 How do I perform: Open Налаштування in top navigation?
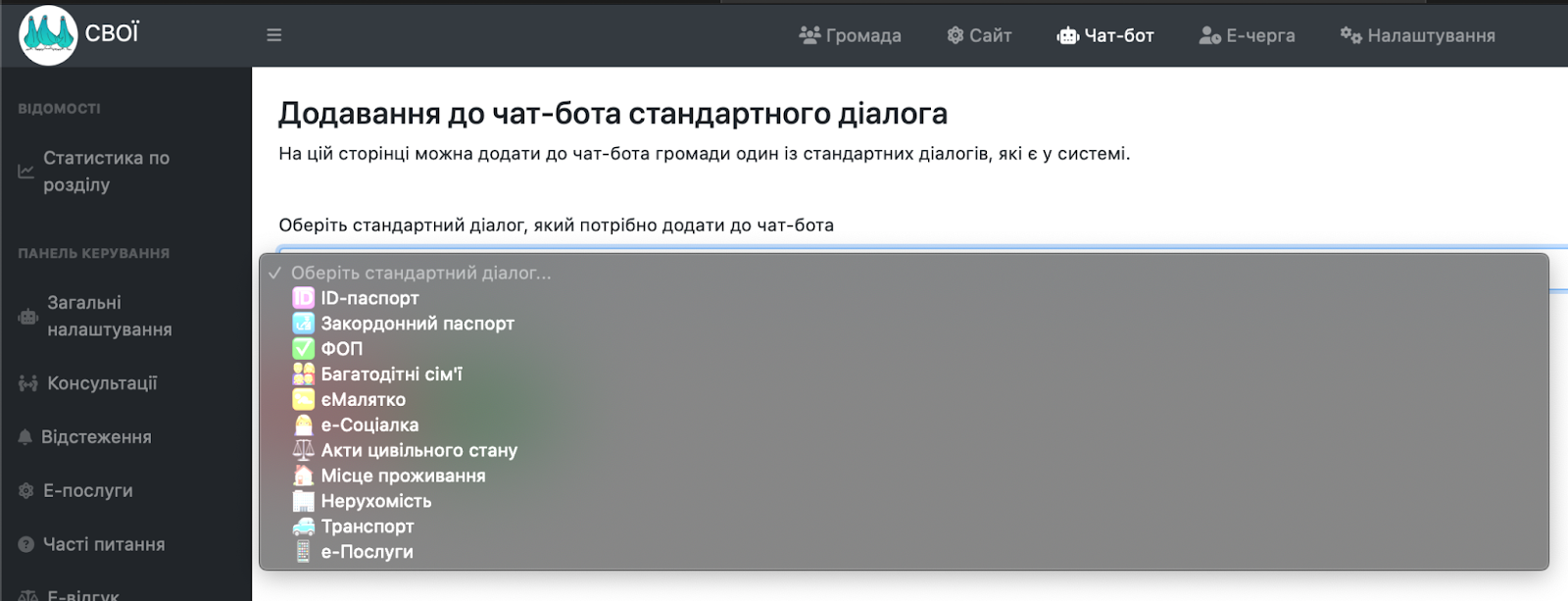(x=1417, y=35)
